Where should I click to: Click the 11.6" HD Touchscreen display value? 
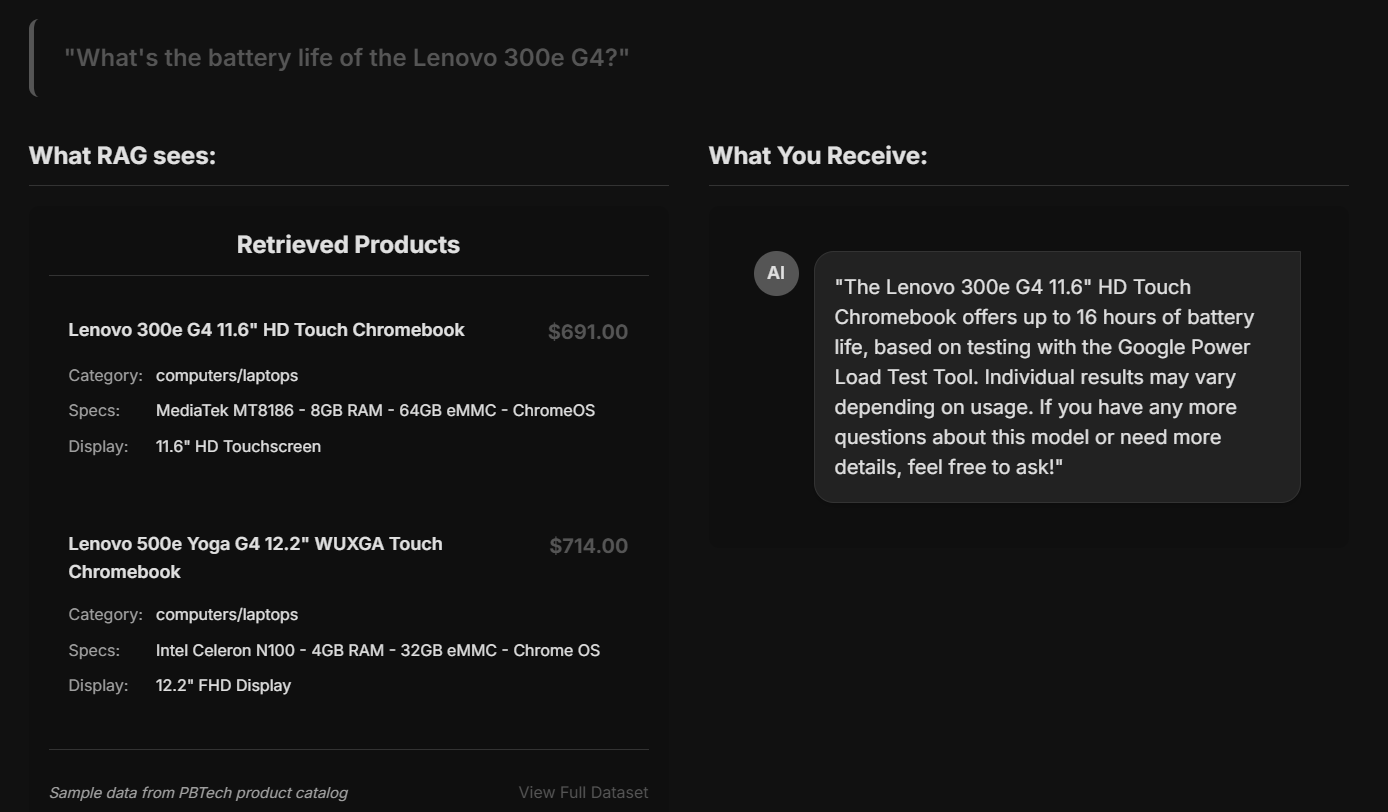pos(238,447)
